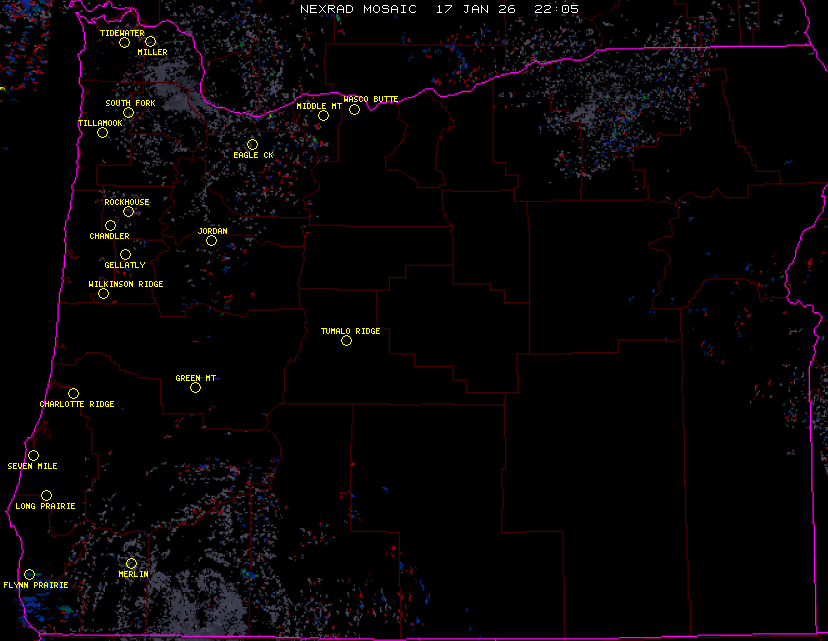Screen dimensions: 828x641
Task: Click the South Fork circle marker
Action: [x=129, y=113]
